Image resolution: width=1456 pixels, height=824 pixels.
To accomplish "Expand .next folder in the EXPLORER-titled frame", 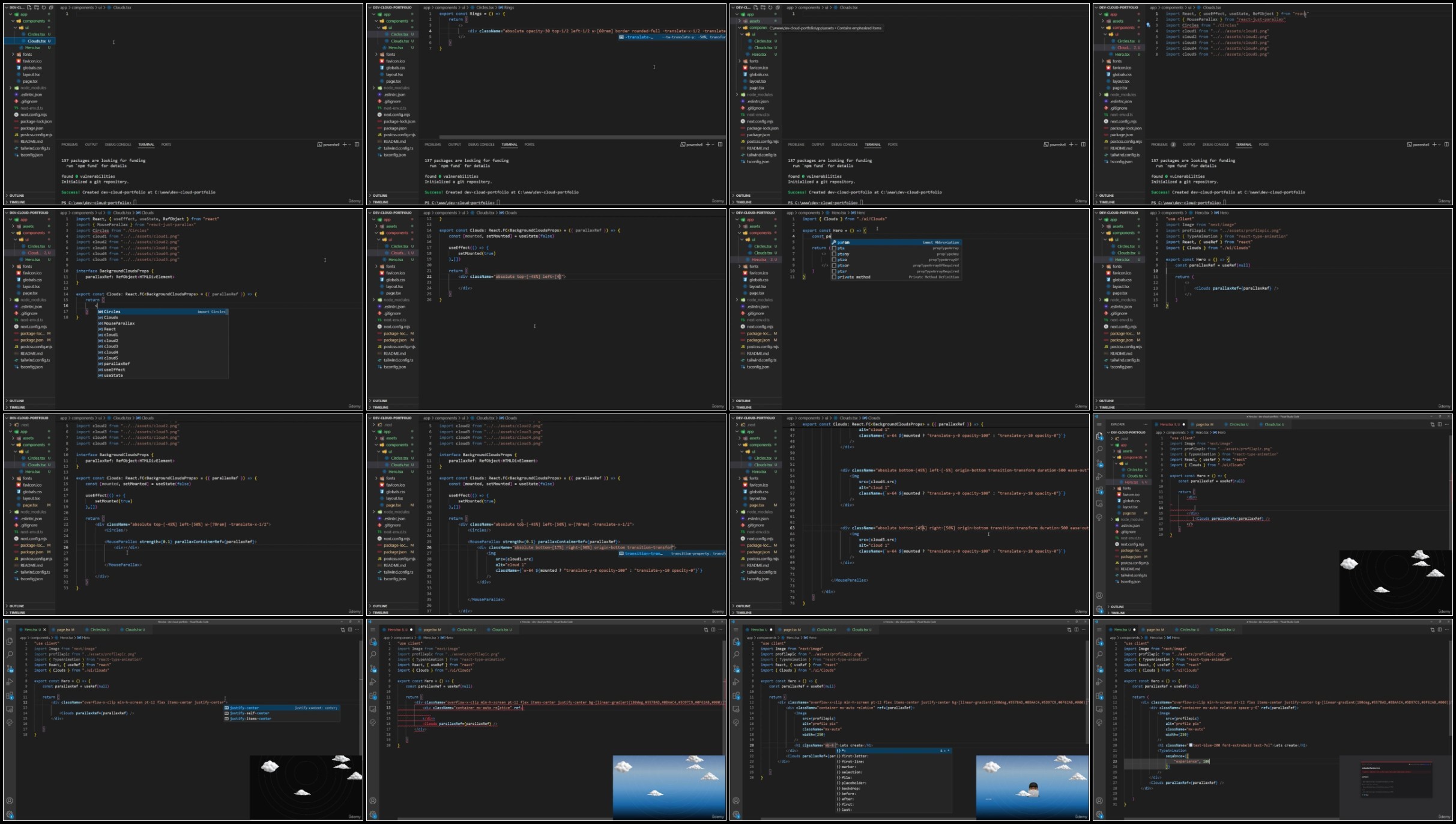I will (1112, 438).
